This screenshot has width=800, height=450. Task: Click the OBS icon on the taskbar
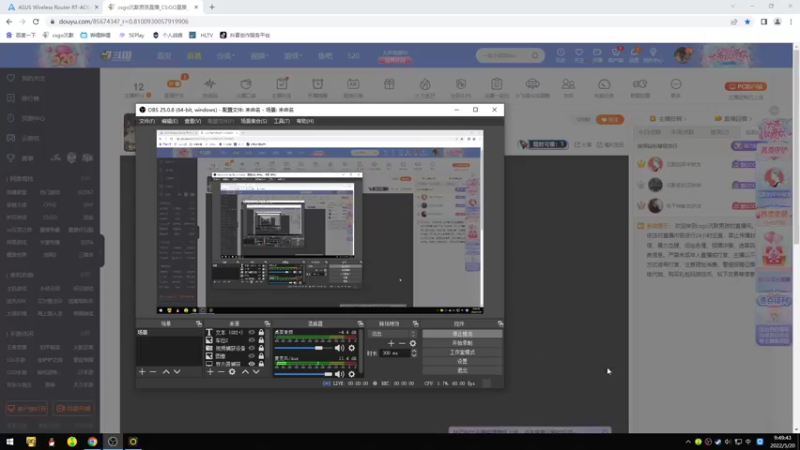point(113,442)
